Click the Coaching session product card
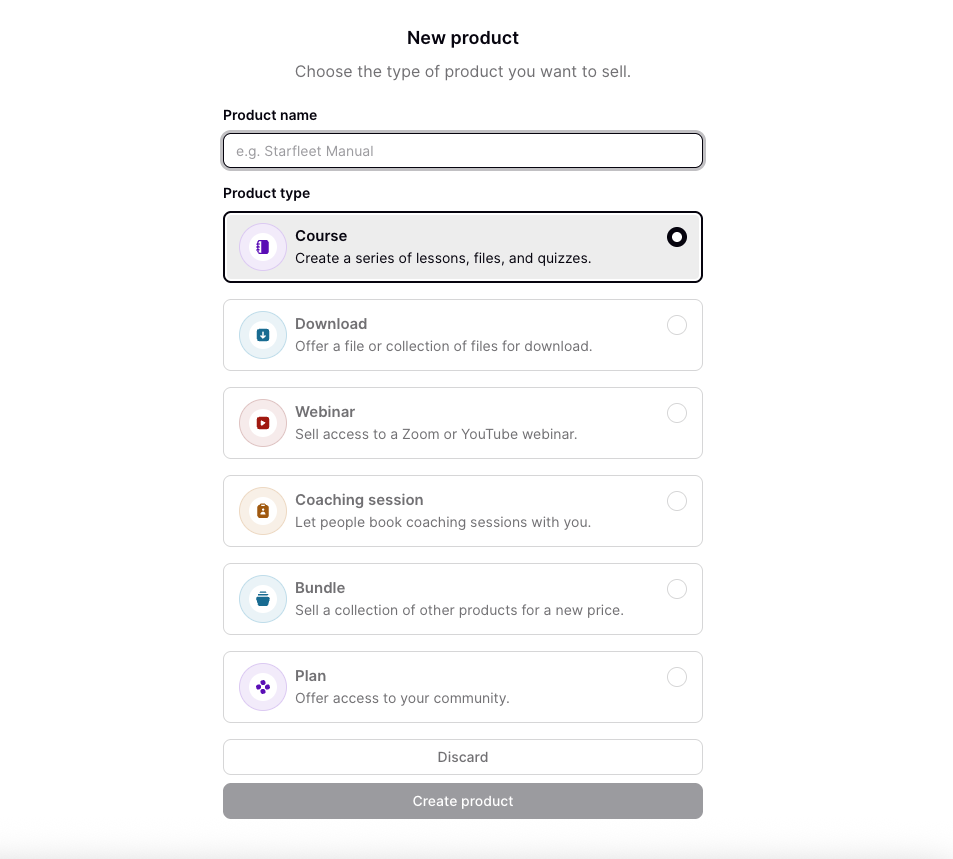Viewport: 953px width, 859px height. pos(462,510)
